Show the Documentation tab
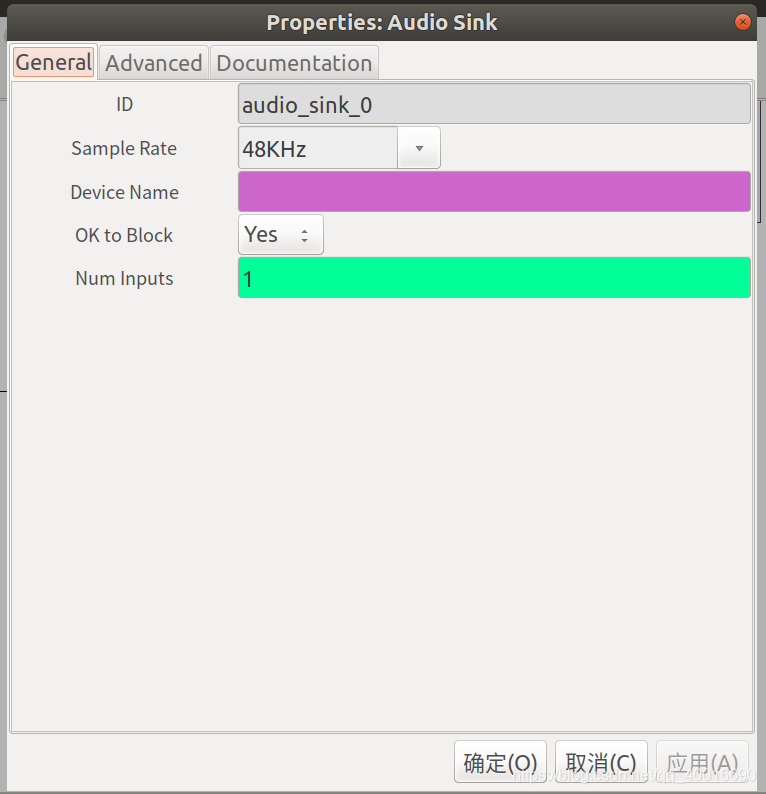 click(x=294, y=63)
